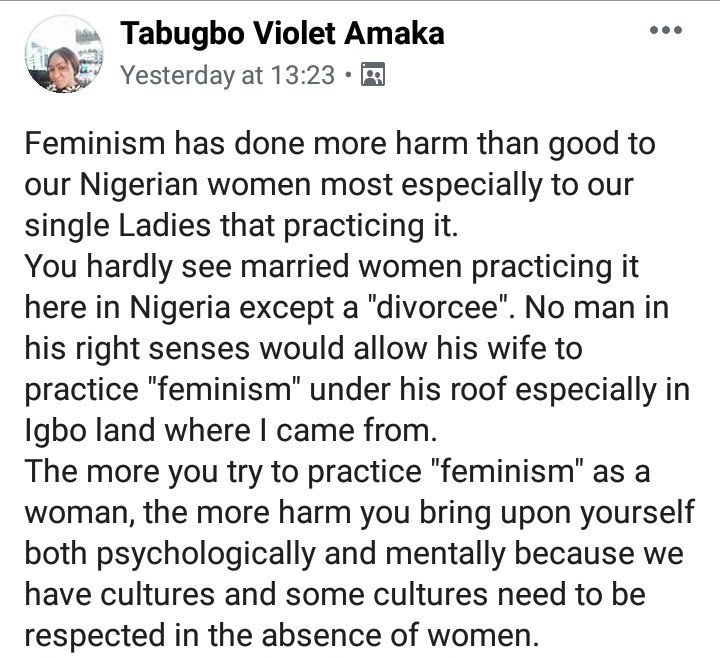Open Tabugbo Violet Amaka's profile picture
This screenshot has height=658, width=720.
point(64,54)
